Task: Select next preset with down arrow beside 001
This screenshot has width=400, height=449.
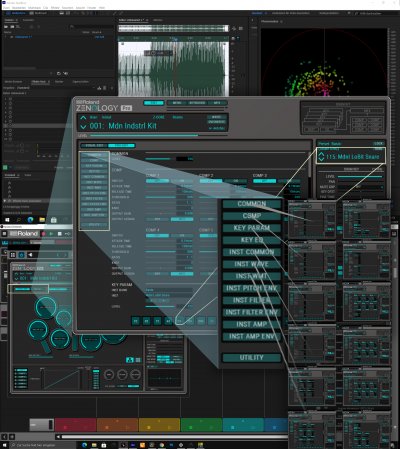Action: coord(83,127)
